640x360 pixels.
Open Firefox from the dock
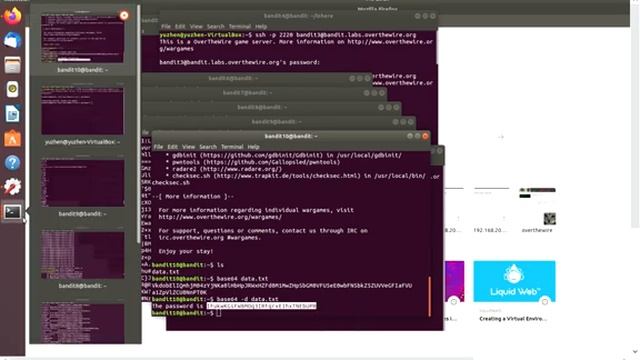click(x=12, y=16)
